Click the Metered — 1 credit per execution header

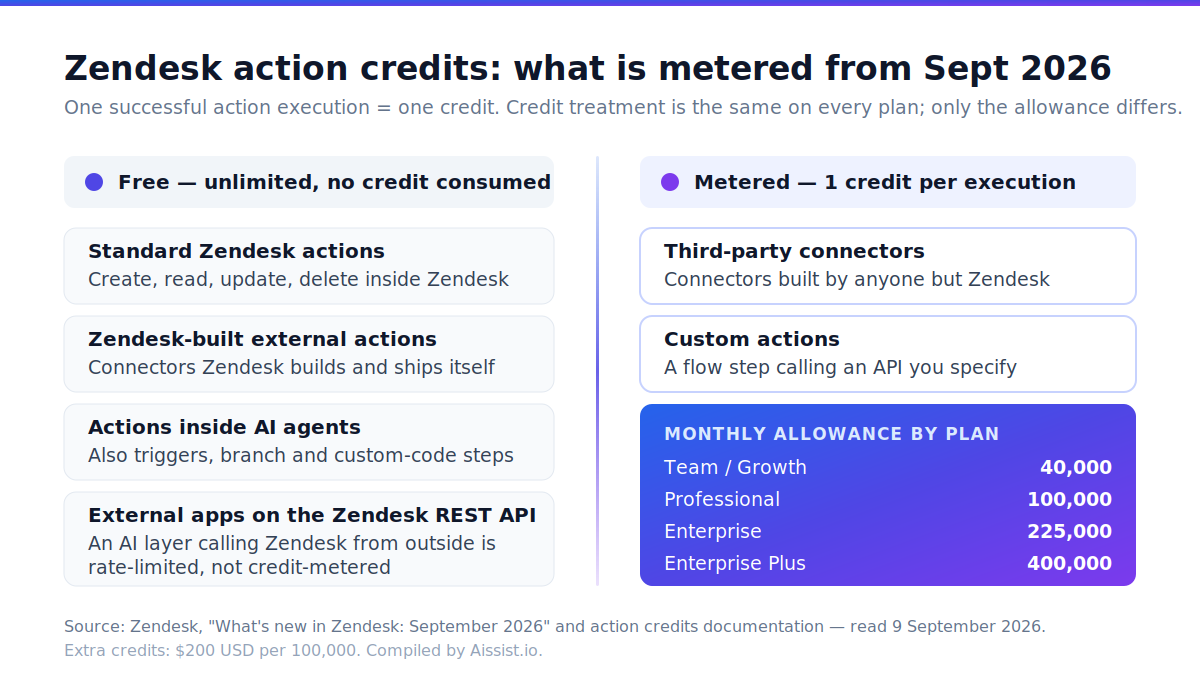pyautogui.click(x=888, y=182)
